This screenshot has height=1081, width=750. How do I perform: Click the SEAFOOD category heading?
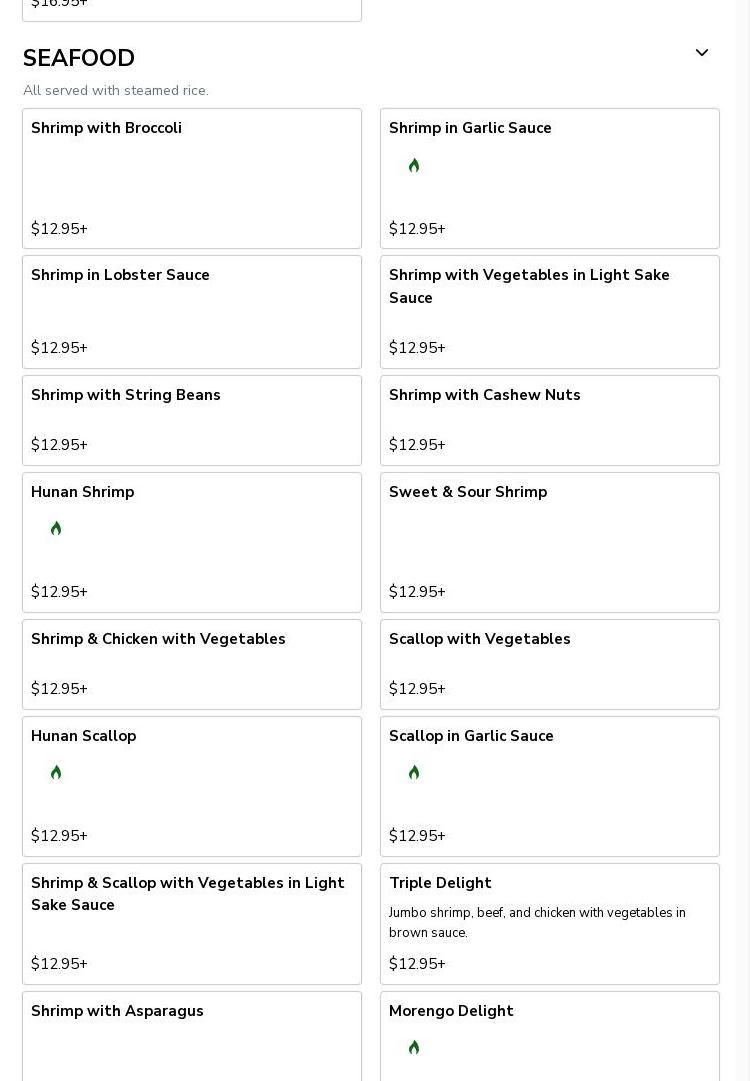(79, 59)
